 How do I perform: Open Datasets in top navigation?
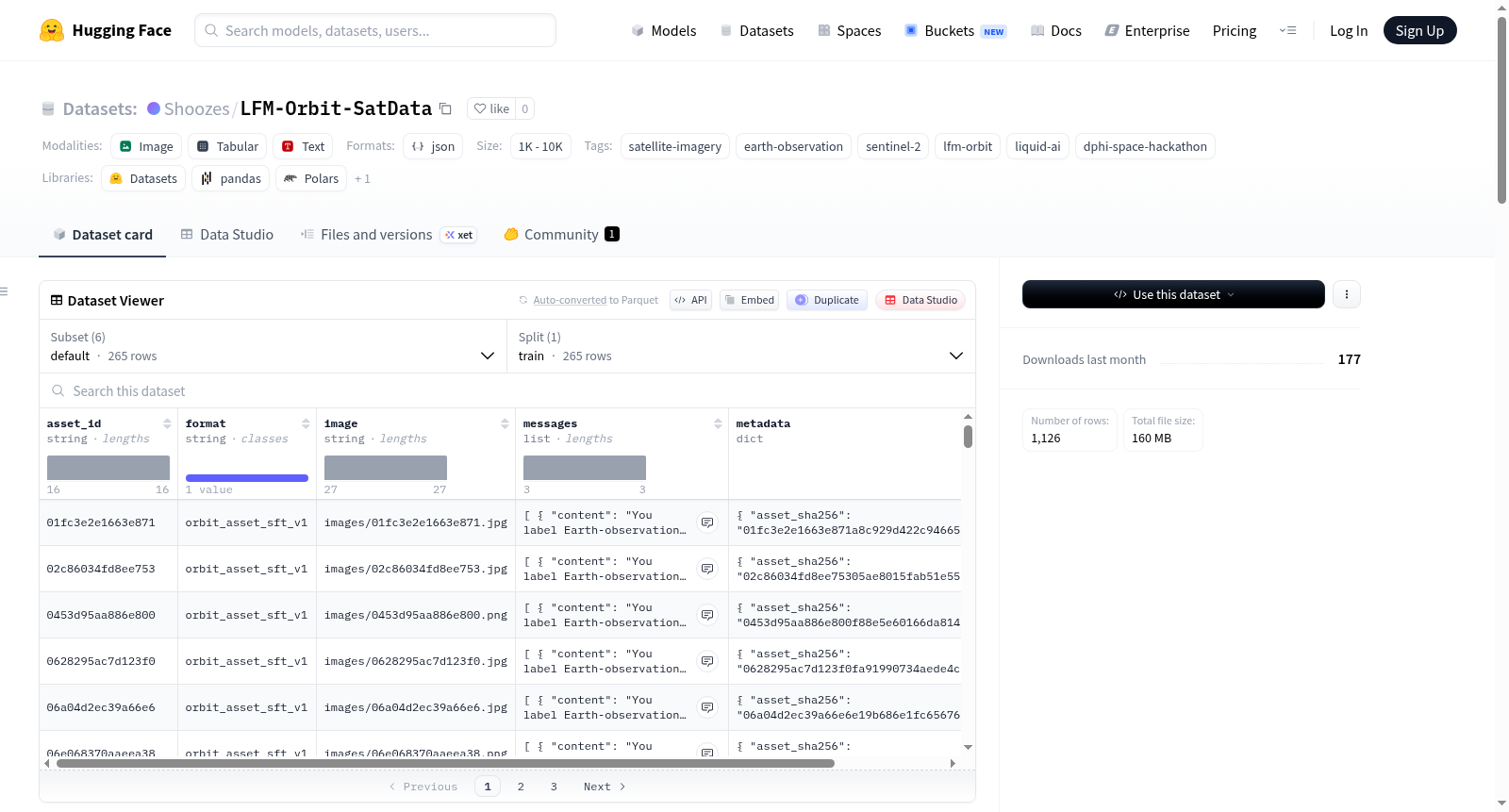click(x=756, y=30)
